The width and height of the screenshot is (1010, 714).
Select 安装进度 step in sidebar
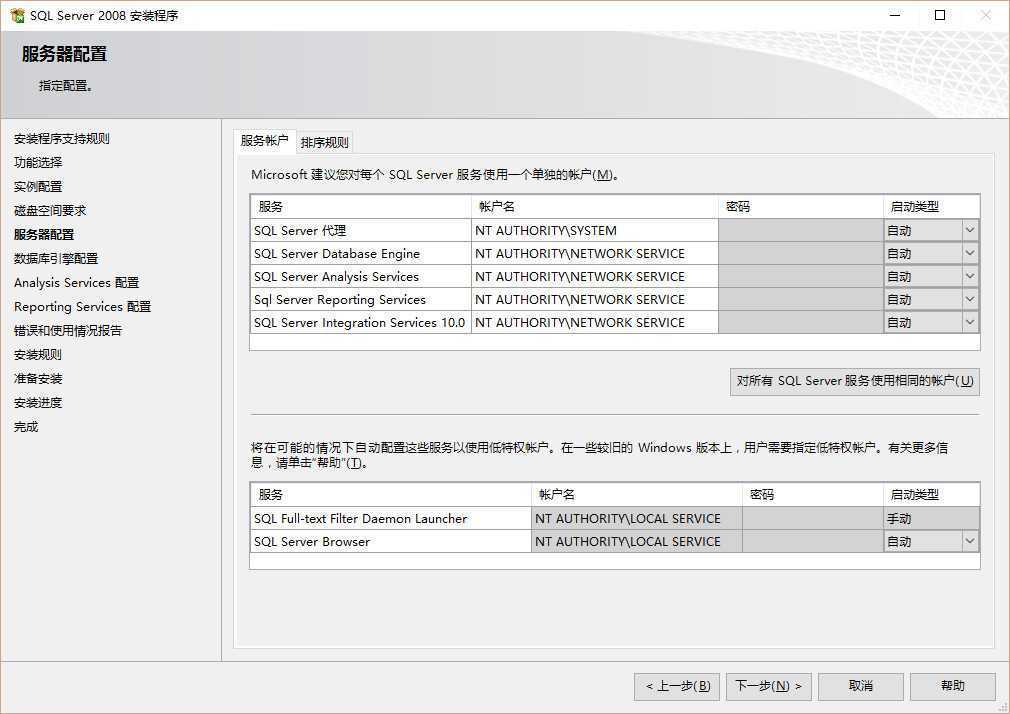coord(38,403)
